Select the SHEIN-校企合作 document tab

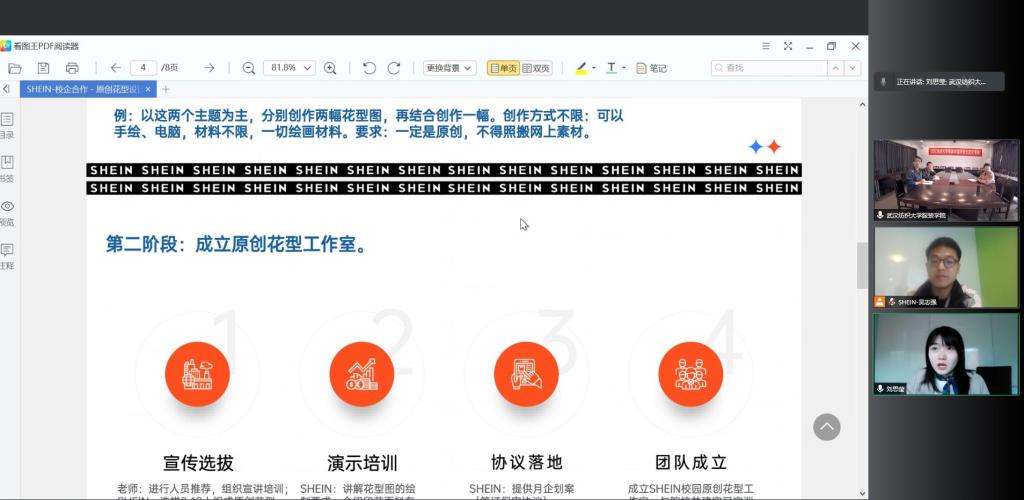(x=83, y=89)
